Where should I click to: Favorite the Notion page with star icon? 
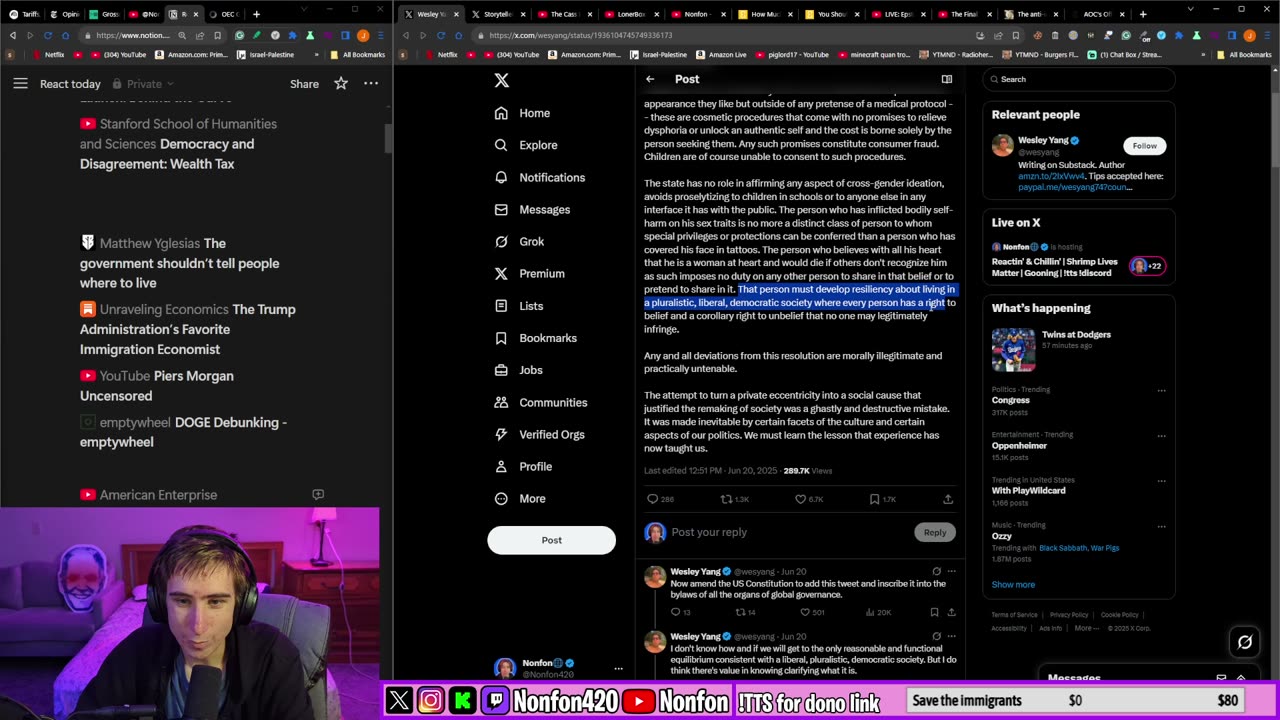[x=341, y=84]
